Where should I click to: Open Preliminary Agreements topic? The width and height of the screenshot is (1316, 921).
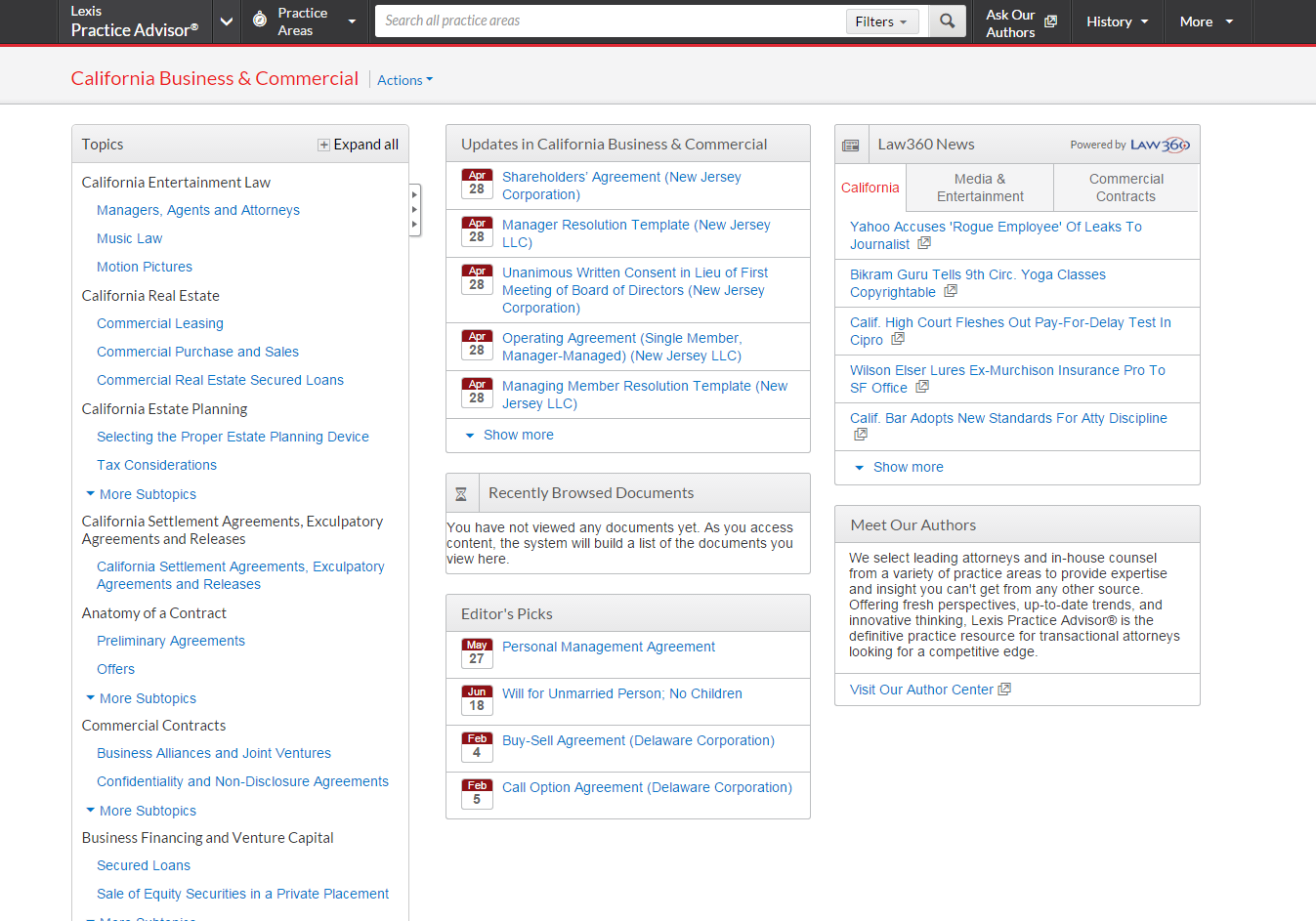point(171,641)
